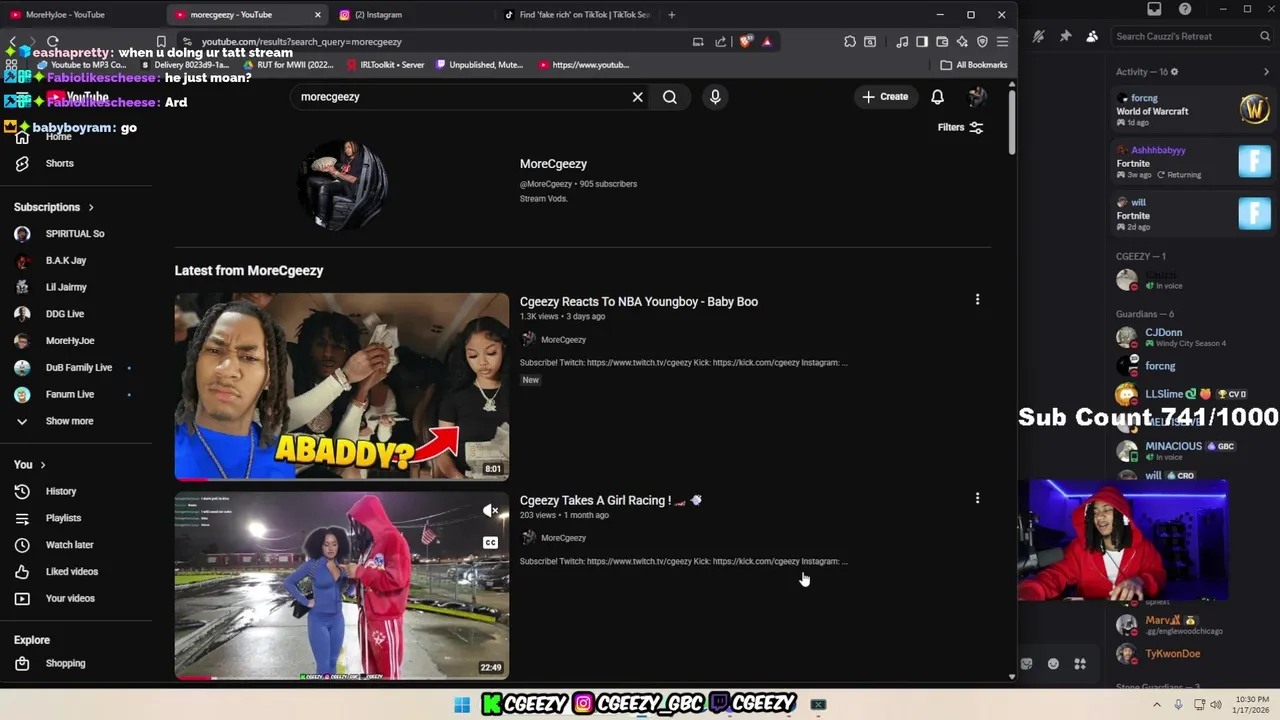Image resolution: width=1280 pixels, height=720 pixels.
Task: Open the MoreCgeezy channel name link
Action: click(x=553, y=164)
